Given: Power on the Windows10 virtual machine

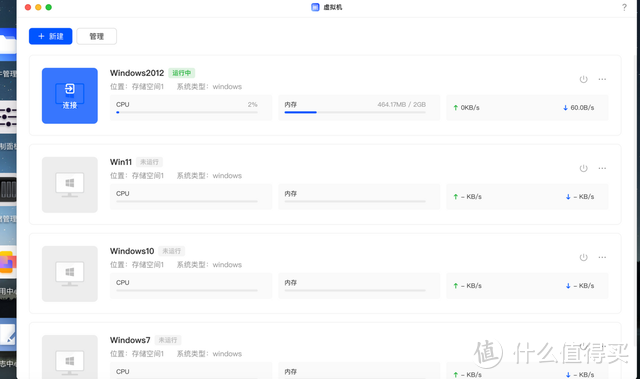Looking at the screenshot, I should pyautogui.click(x=584, y=257).
